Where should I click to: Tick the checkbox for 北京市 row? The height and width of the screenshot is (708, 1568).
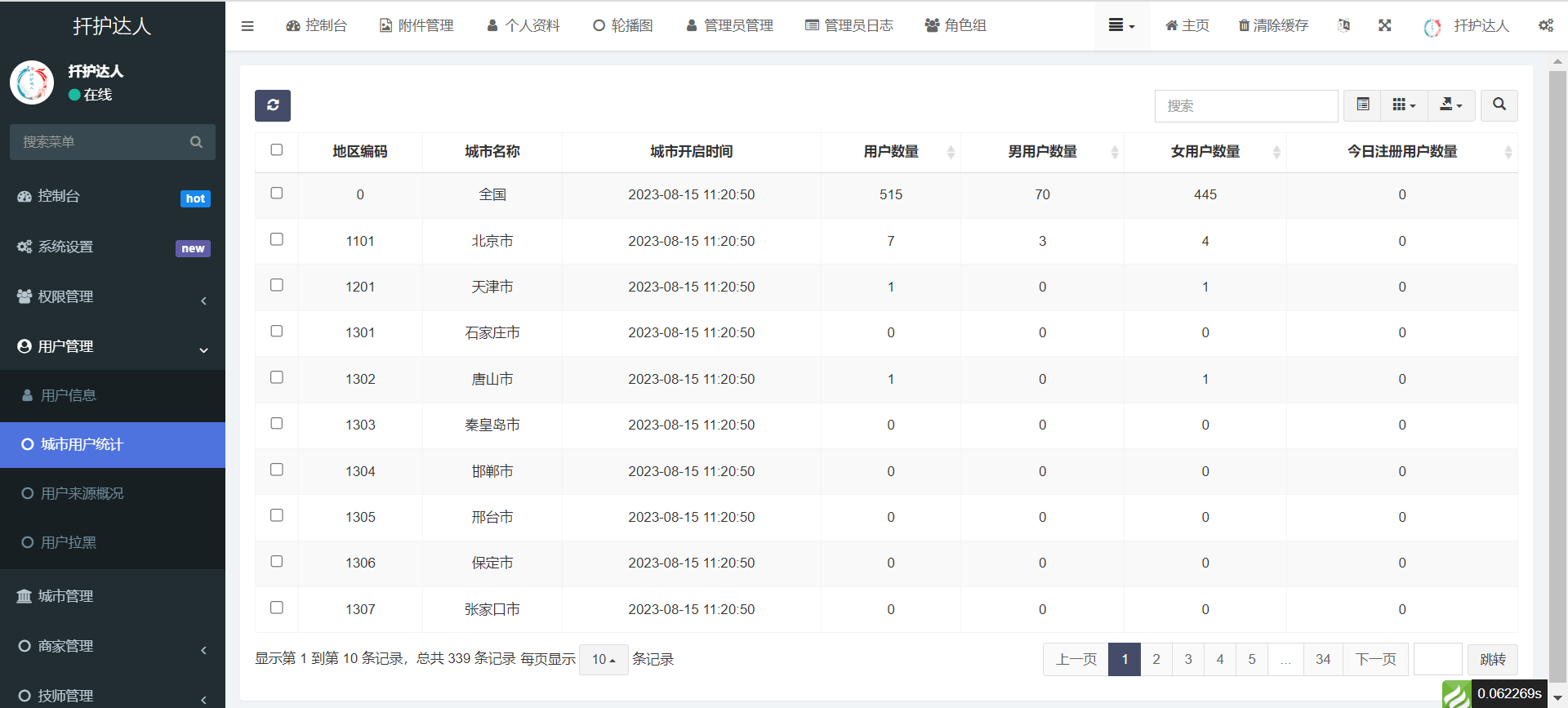click(277, 240)
